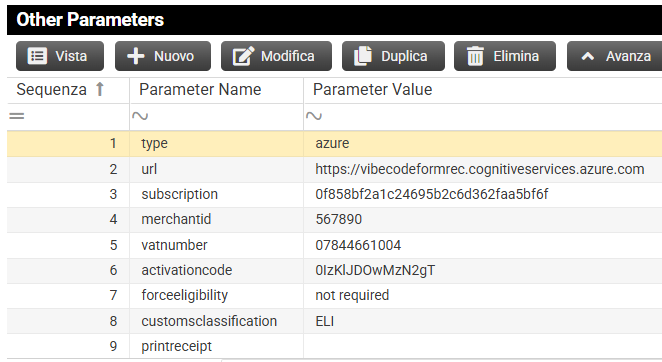Image resolution: width=662 pixels, height=362 pixels.
Task: Click the Vista list icon
Action: [37, 56]
